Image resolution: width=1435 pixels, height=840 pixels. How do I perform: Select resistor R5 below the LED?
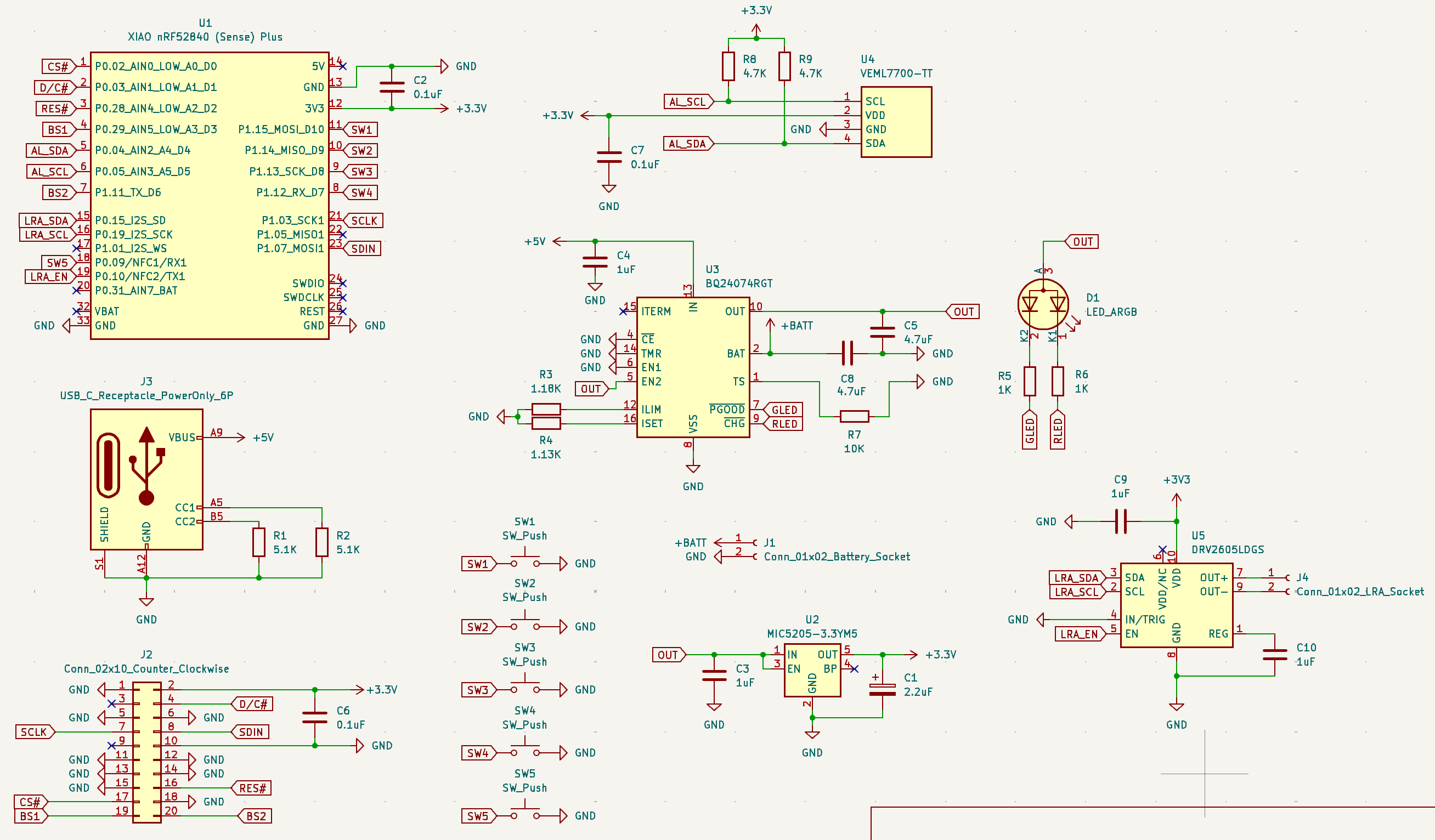pyautogui.click(x=1030, y=381)
